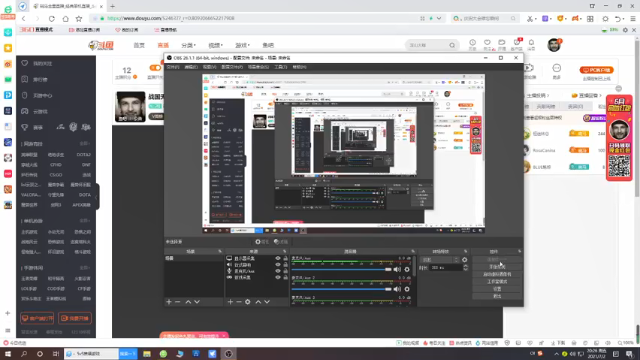Open scene transition properties gear icon
640x360 pixels.
click(x=464, y=260)
